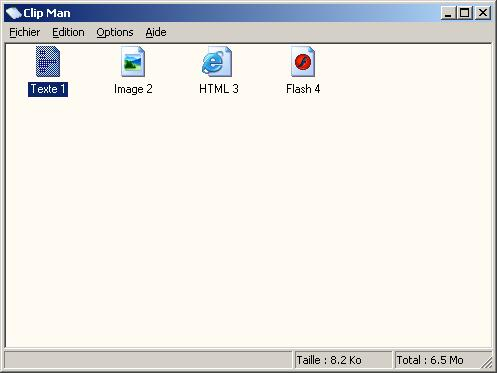Open the Edition menu

68,32
